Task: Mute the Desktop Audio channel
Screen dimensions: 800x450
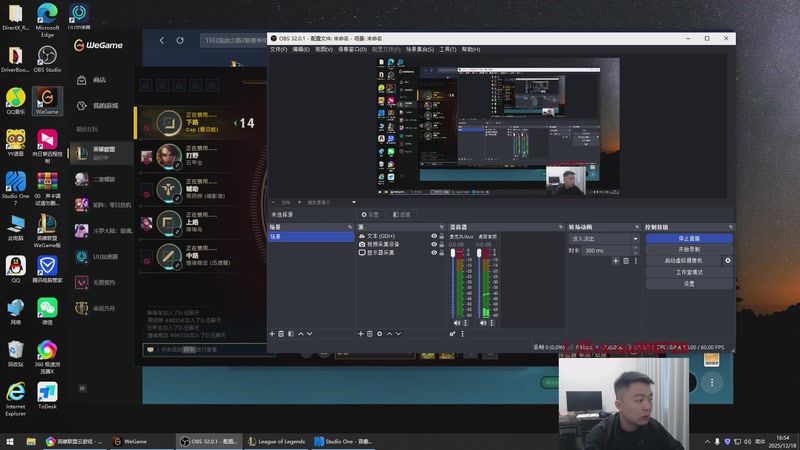Action: (x=483, y=323)
